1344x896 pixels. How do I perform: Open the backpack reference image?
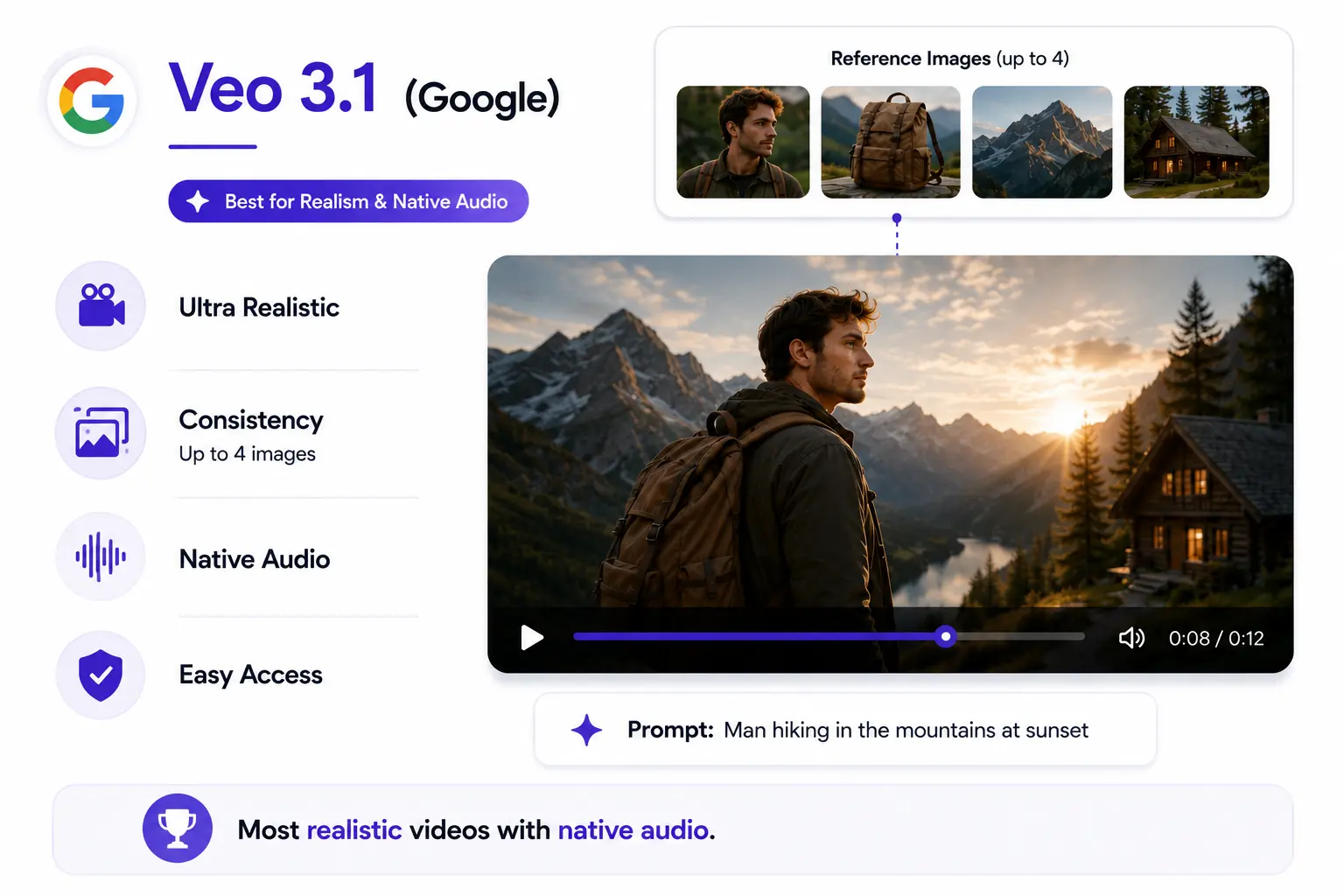[891, 142]
